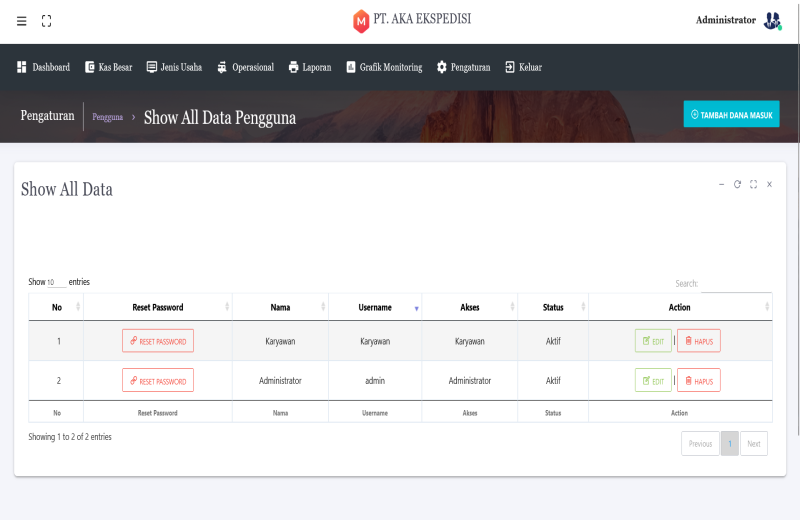Edit the Administrator user row
The width and height of the screenshot is (800, 520).
tap(653, 381)
